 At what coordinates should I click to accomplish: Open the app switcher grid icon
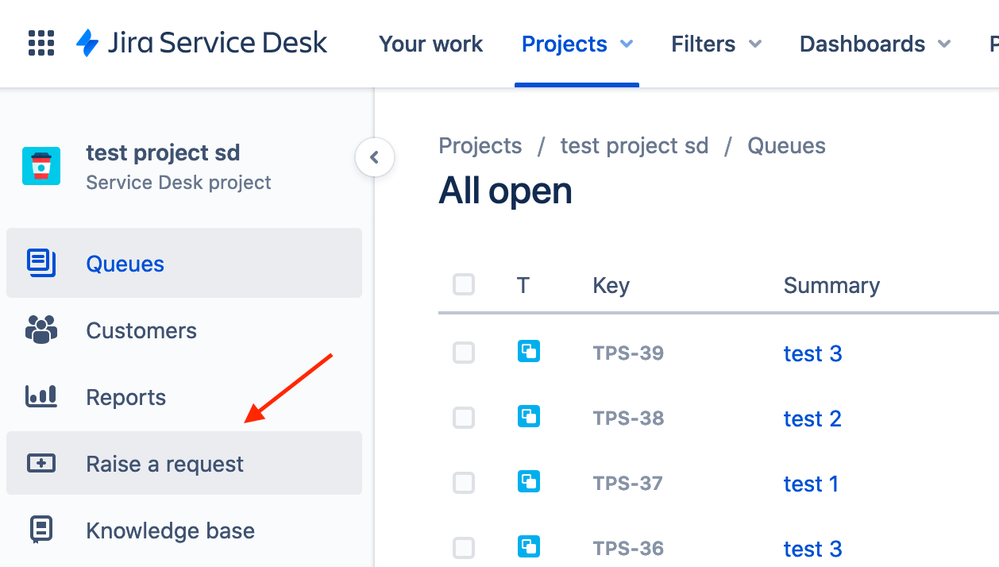tap(41, 43)
